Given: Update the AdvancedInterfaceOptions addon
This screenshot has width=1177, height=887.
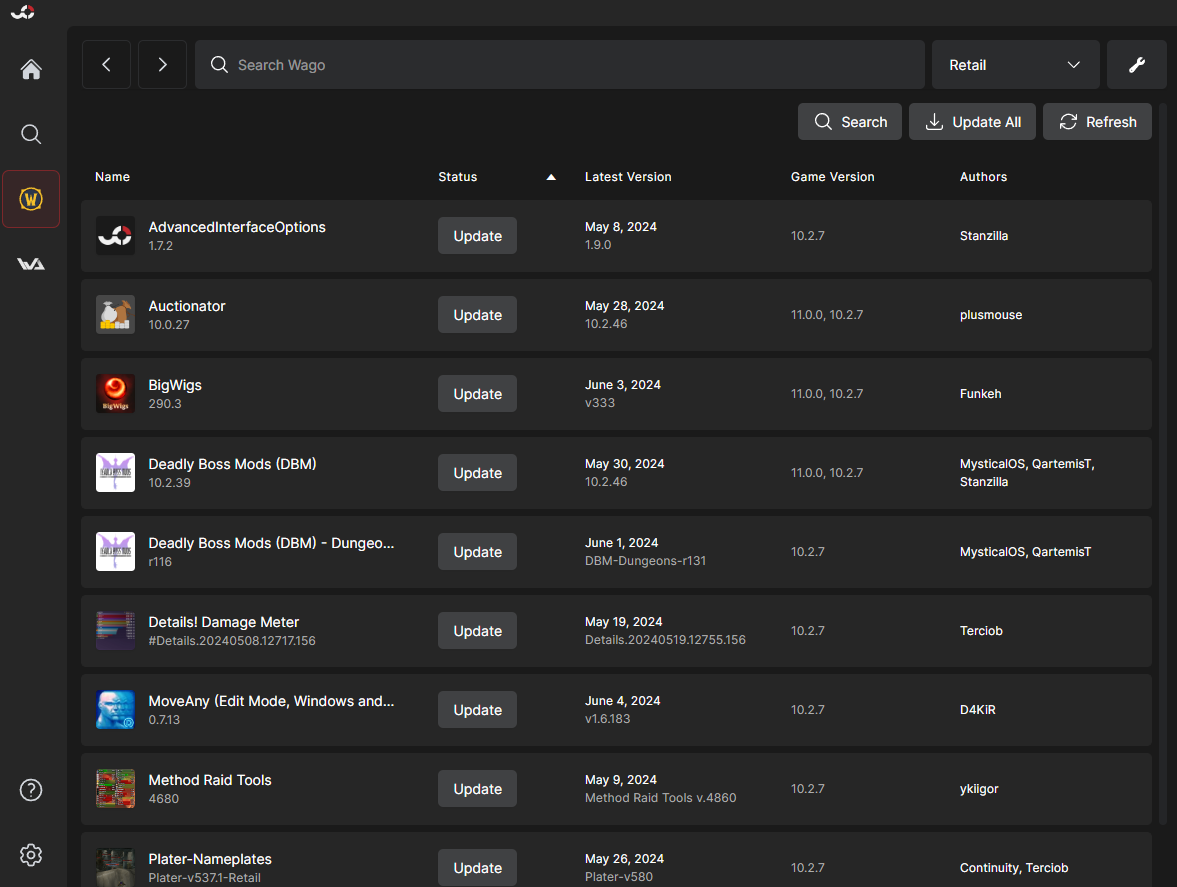Looking at the screenshot, I should coord(477,236).
